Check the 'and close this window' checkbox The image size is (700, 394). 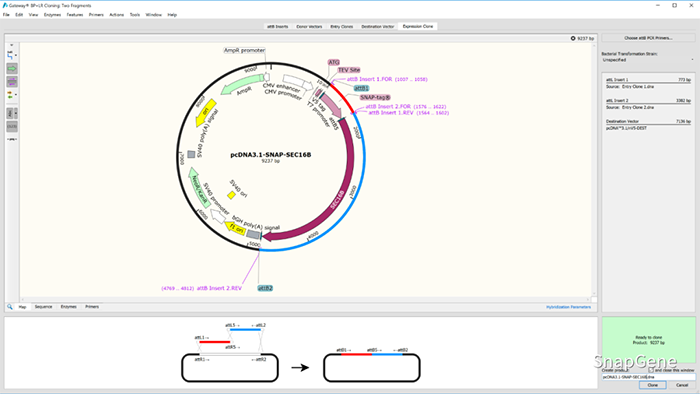(651, 370)
